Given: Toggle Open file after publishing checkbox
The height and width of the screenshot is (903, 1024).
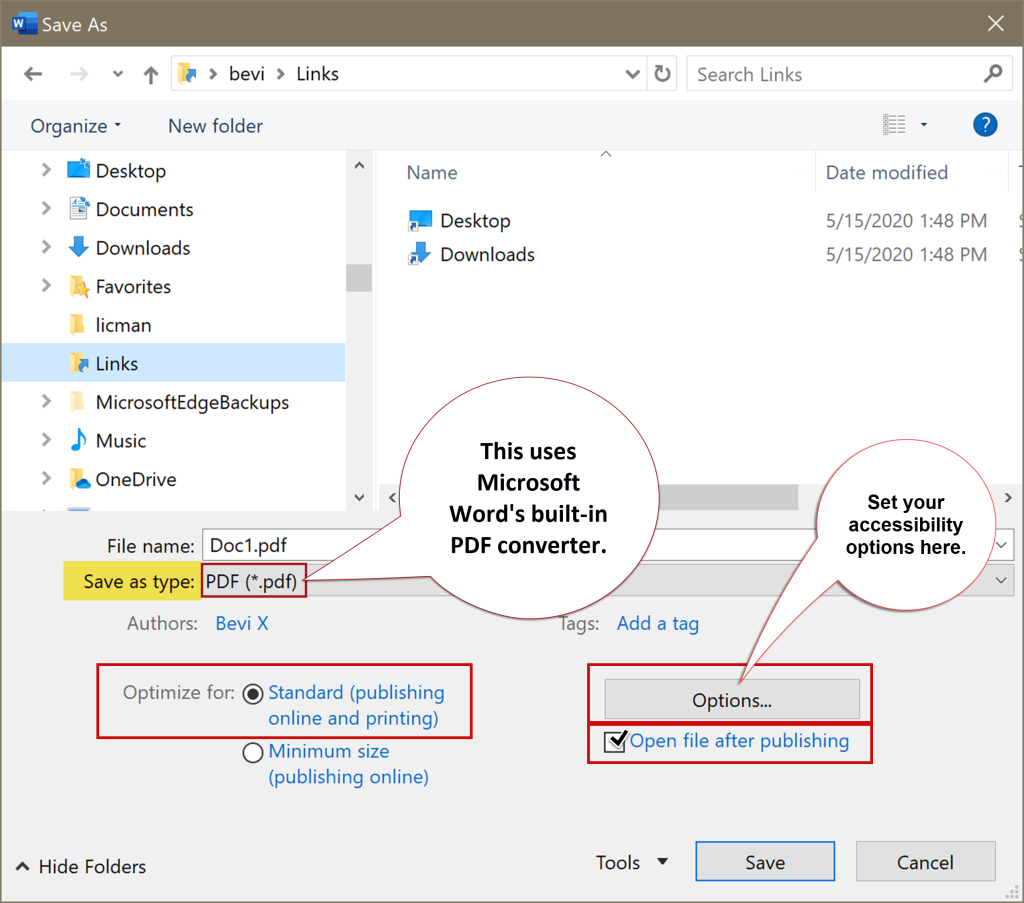Looking at the screenshot, I should tap(615, 741).
